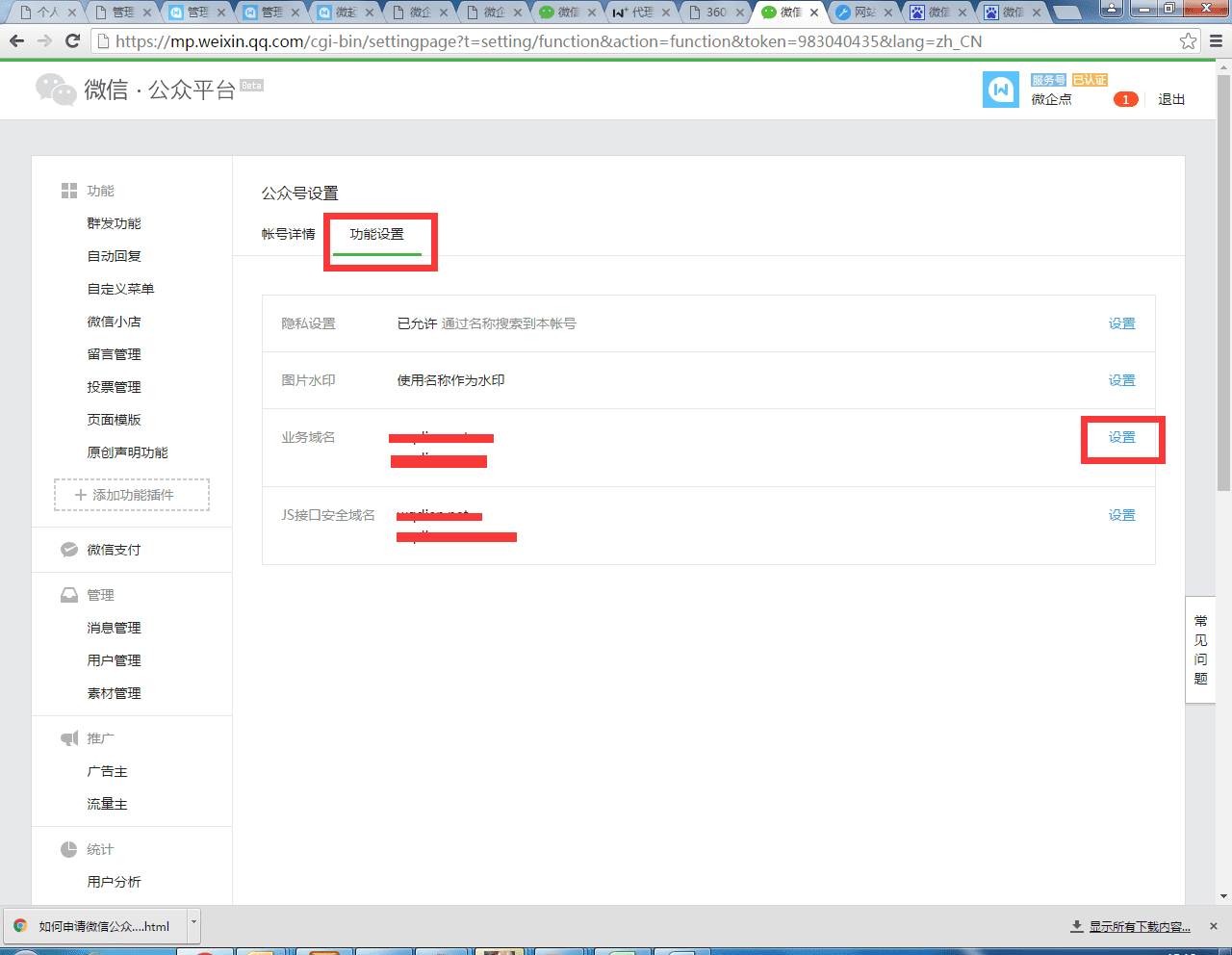Click 退出 to log out
This screenshot has width=1232, height=955.
pyautogui.click(x=1170, y=99)
